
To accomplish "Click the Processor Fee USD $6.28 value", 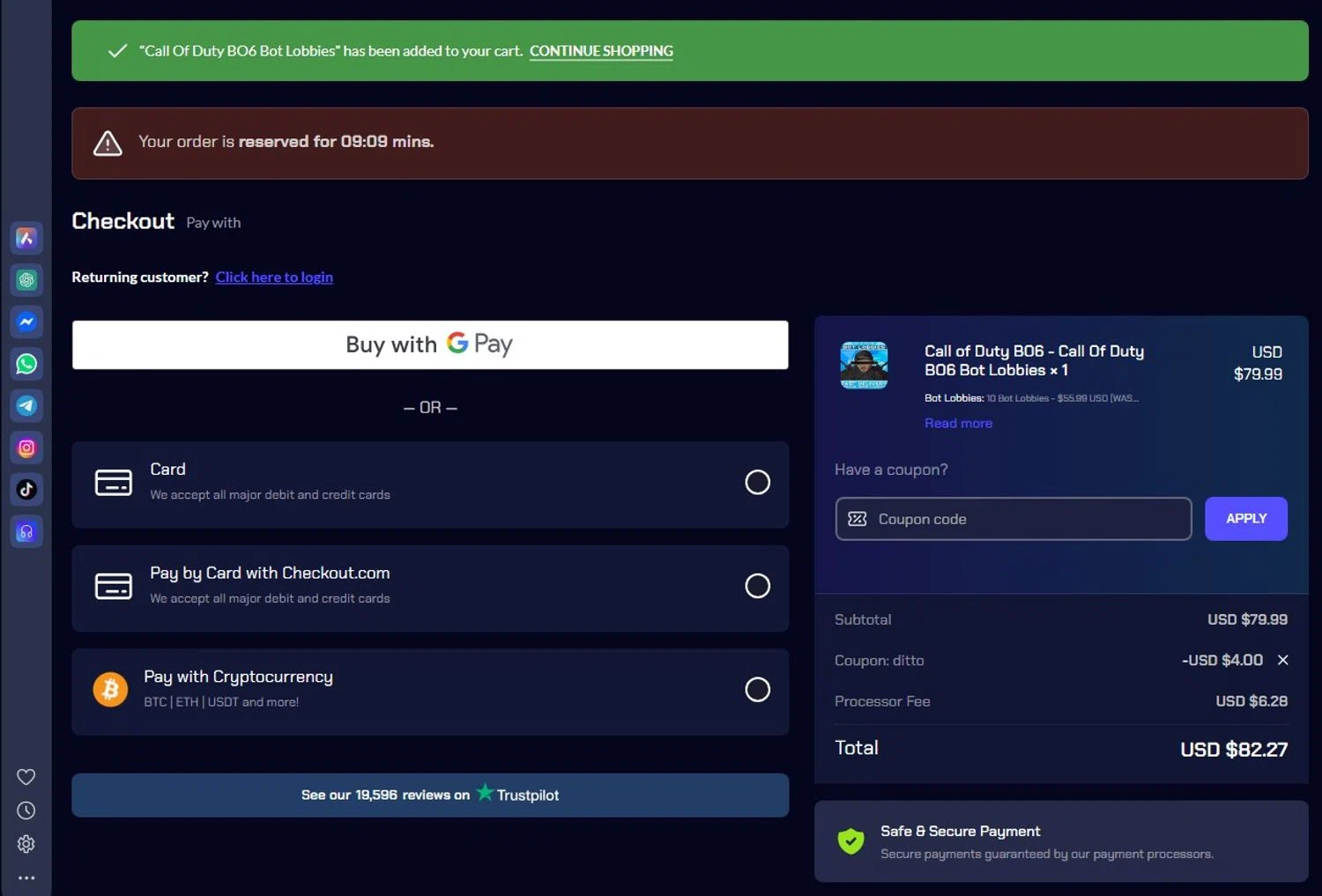I will (x=1251, y=701).
